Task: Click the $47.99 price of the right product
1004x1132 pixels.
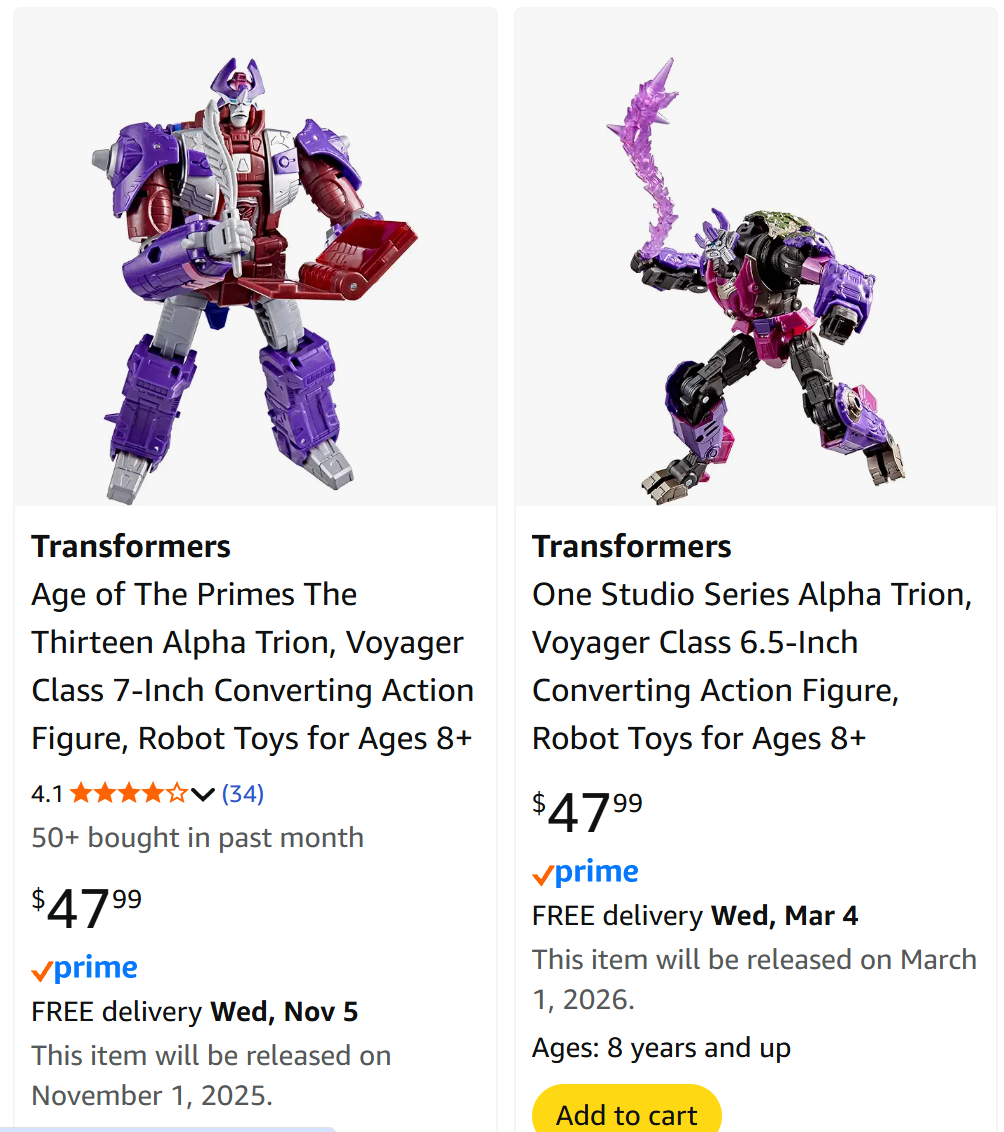Action: 588,811
